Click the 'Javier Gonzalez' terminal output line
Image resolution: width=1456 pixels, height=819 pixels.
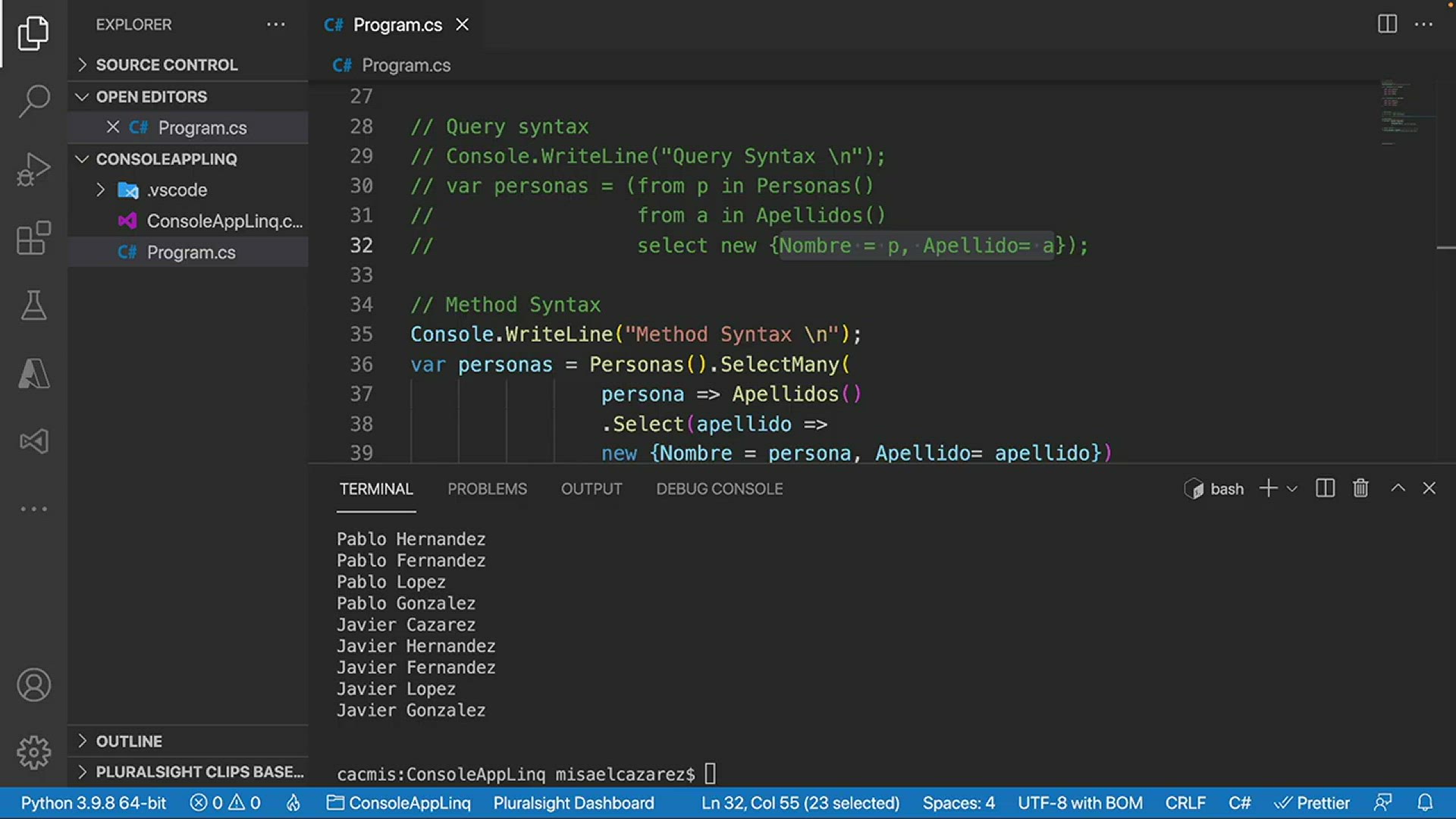pyautogui.click(x=411, y=711)
